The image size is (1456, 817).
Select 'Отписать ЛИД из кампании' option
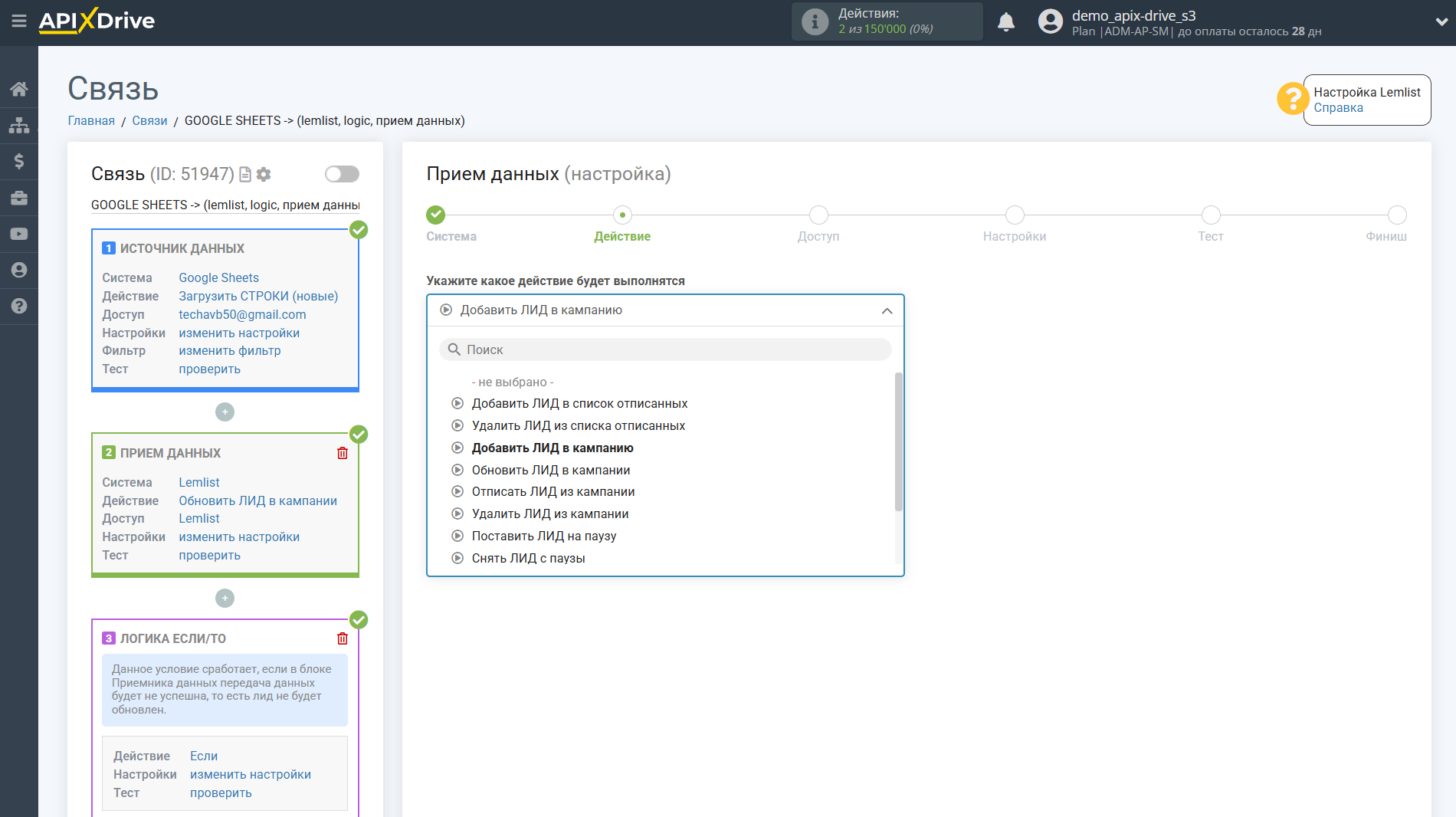[553, 492]
